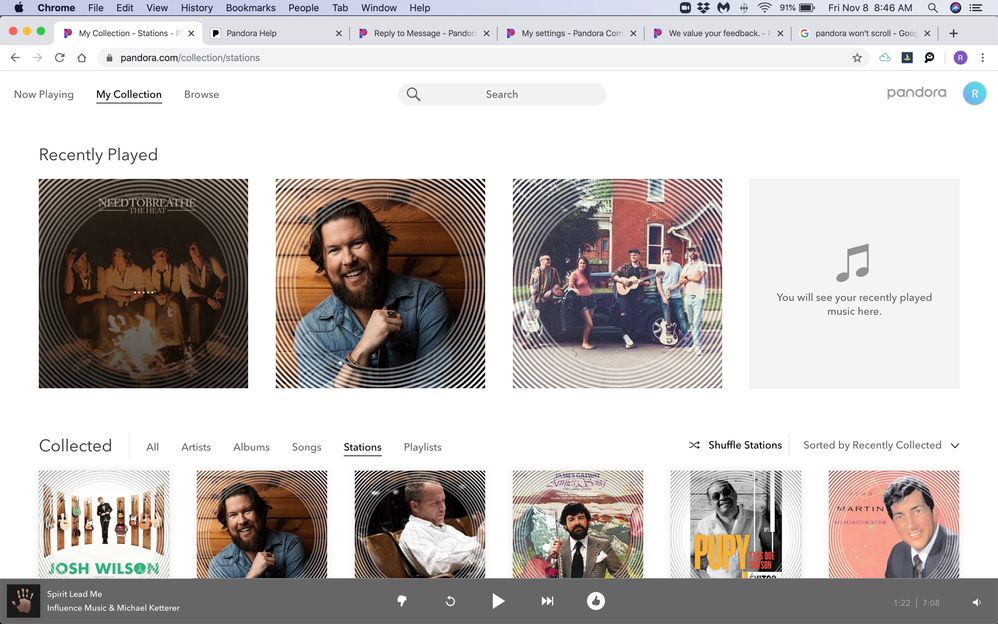Open the Bookmarks menu in the menu bar
The image size is (998, 624).
point(250,7)
